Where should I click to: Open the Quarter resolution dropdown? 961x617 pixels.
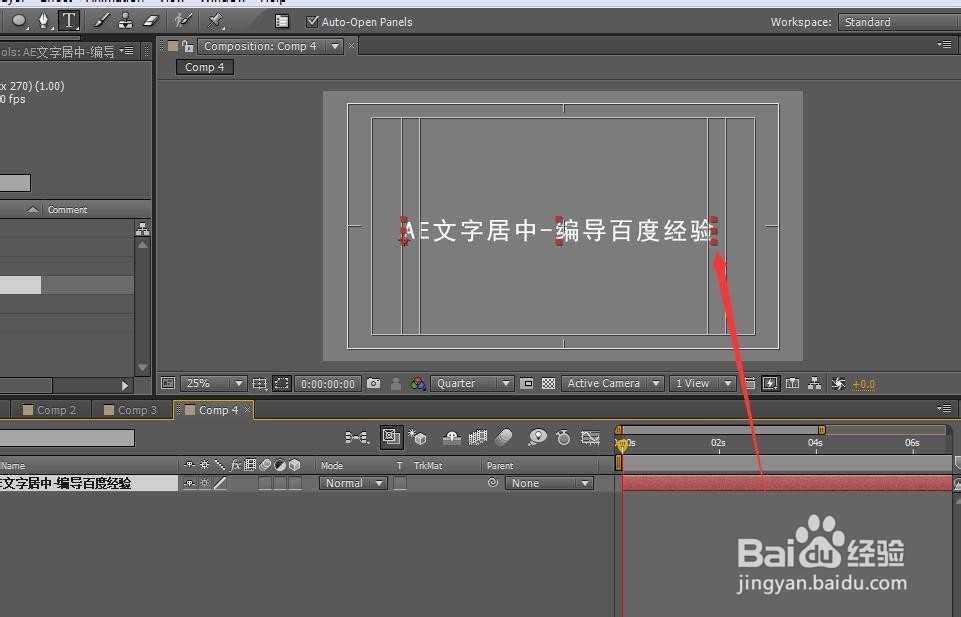coord(472,384)
